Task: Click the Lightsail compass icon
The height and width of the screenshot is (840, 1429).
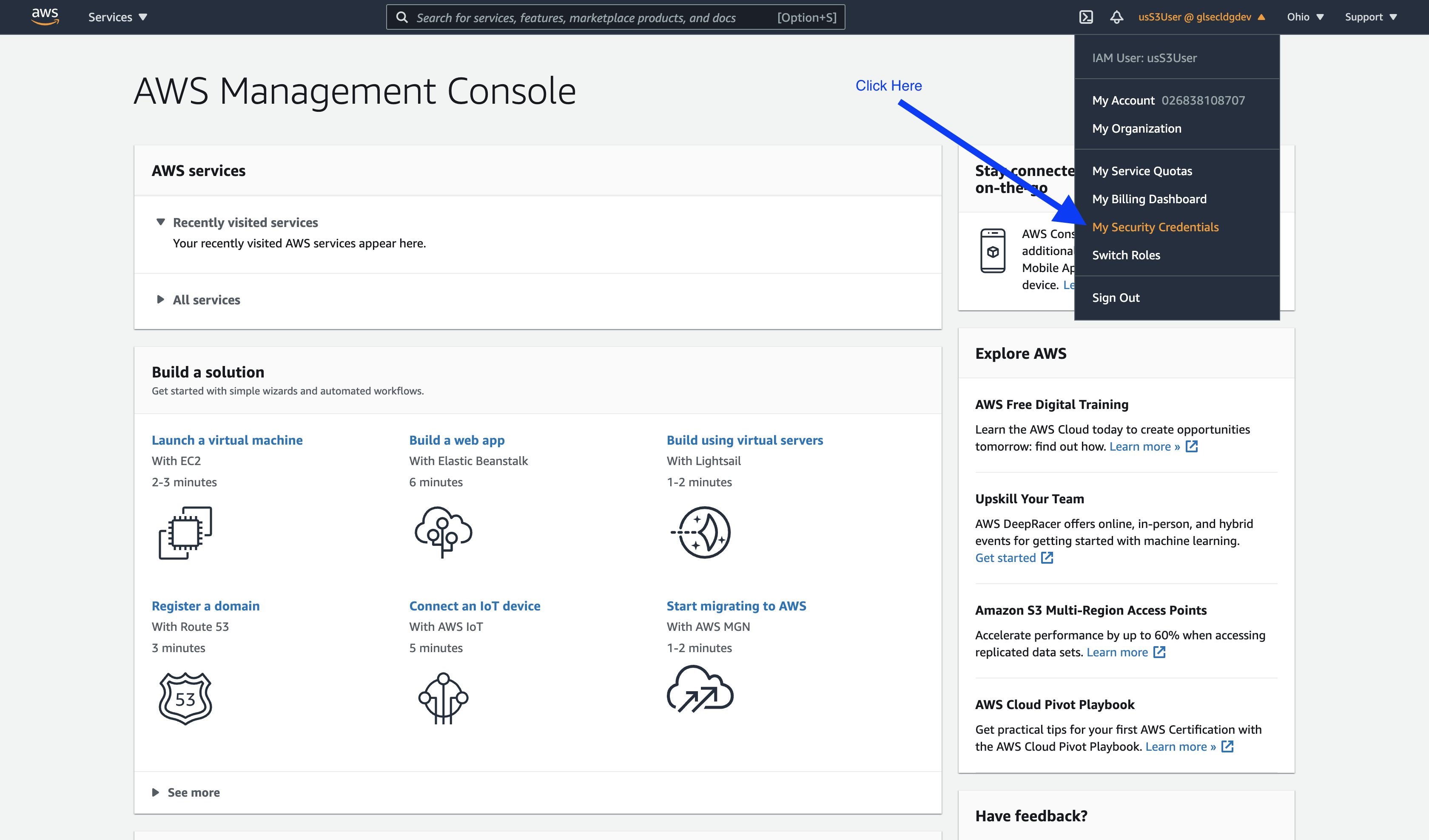Action: coord(701,532)
